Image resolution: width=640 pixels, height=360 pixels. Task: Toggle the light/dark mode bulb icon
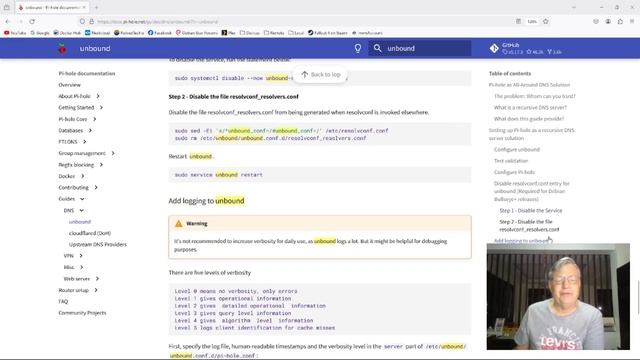click(358, 48)
